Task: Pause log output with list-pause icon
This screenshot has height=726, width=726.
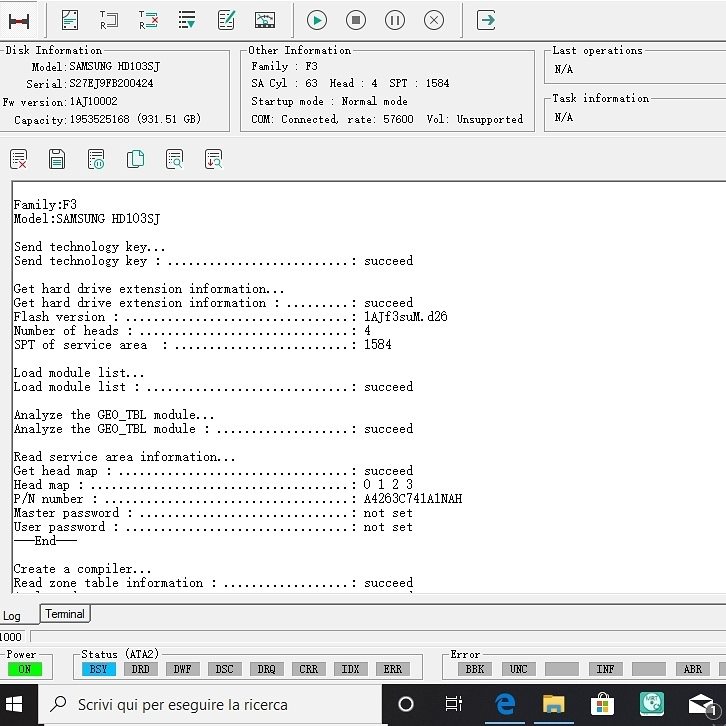Action: click(x=96, y=159)
